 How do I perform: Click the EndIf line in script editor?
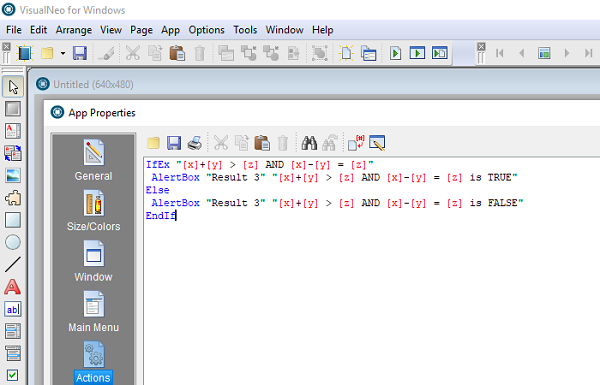click(x=160, y=215)
